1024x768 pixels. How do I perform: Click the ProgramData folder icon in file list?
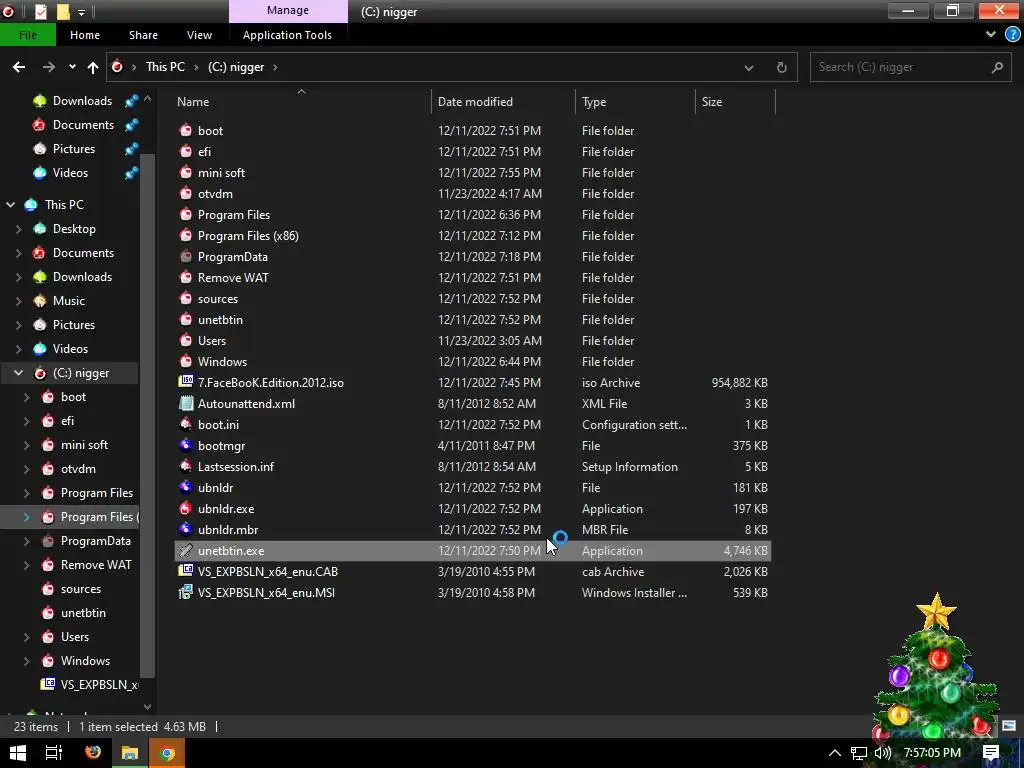(x=186, y=257)
